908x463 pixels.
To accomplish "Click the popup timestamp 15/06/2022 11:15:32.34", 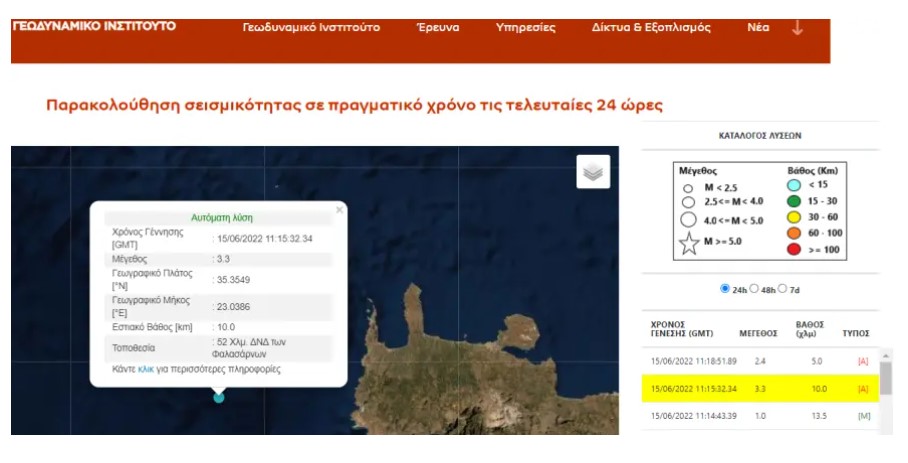I will [265, 238].
